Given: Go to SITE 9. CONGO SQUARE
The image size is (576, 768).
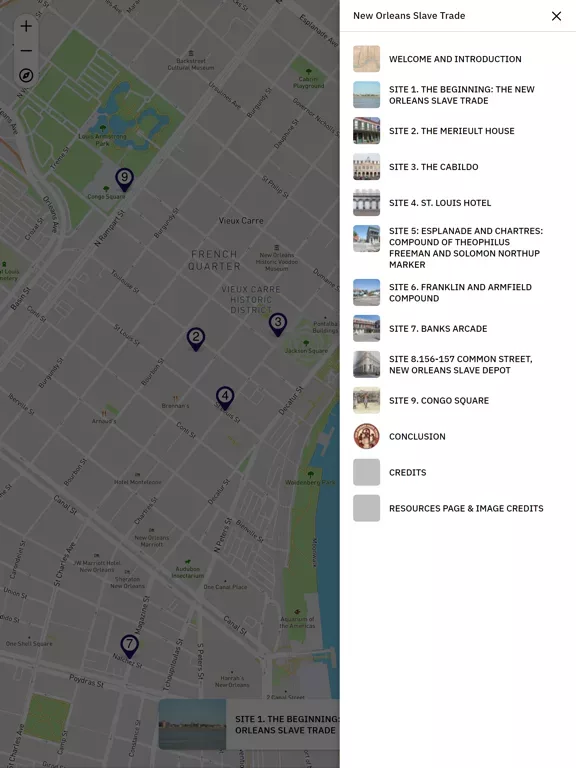Looking at the screenshot, I should coord(439,401).
